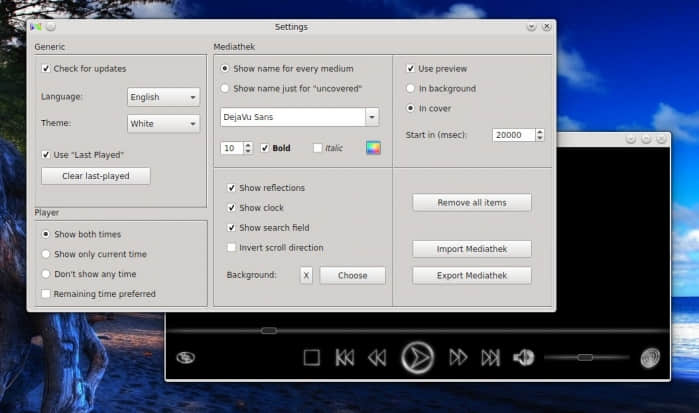This screenshot has height=413, width=699.
Task: Mute audio with the speaker icon
Action: point(523,357)
